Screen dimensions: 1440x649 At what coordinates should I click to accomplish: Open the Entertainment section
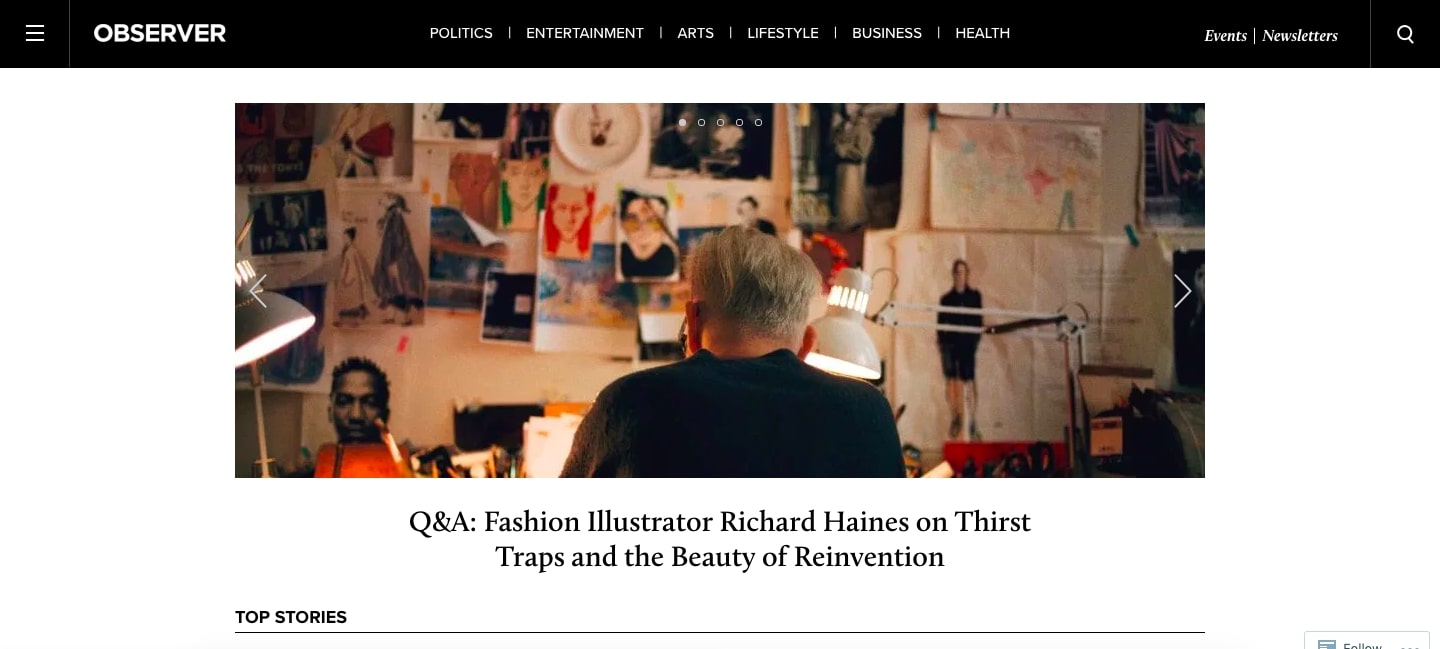coord(585,33)
